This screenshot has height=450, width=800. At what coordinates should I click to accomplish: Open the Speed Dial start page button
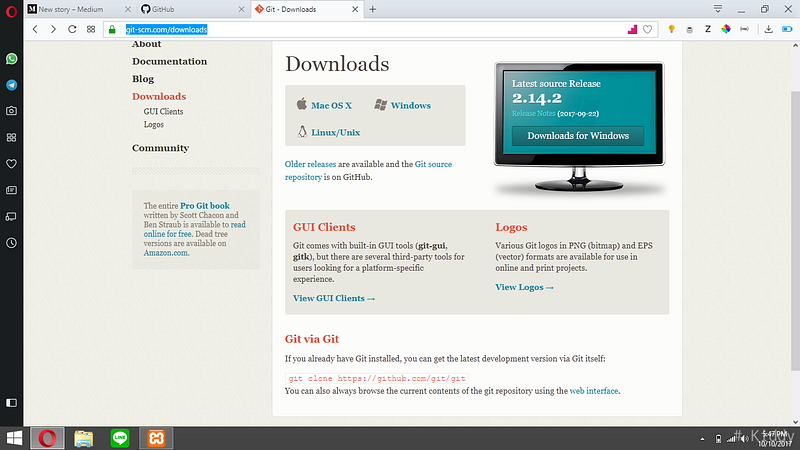tap(91, 29)
